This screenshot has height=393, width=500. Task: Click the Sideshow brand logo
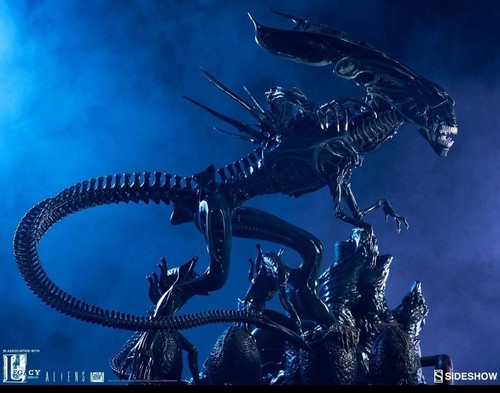point(465,376)
